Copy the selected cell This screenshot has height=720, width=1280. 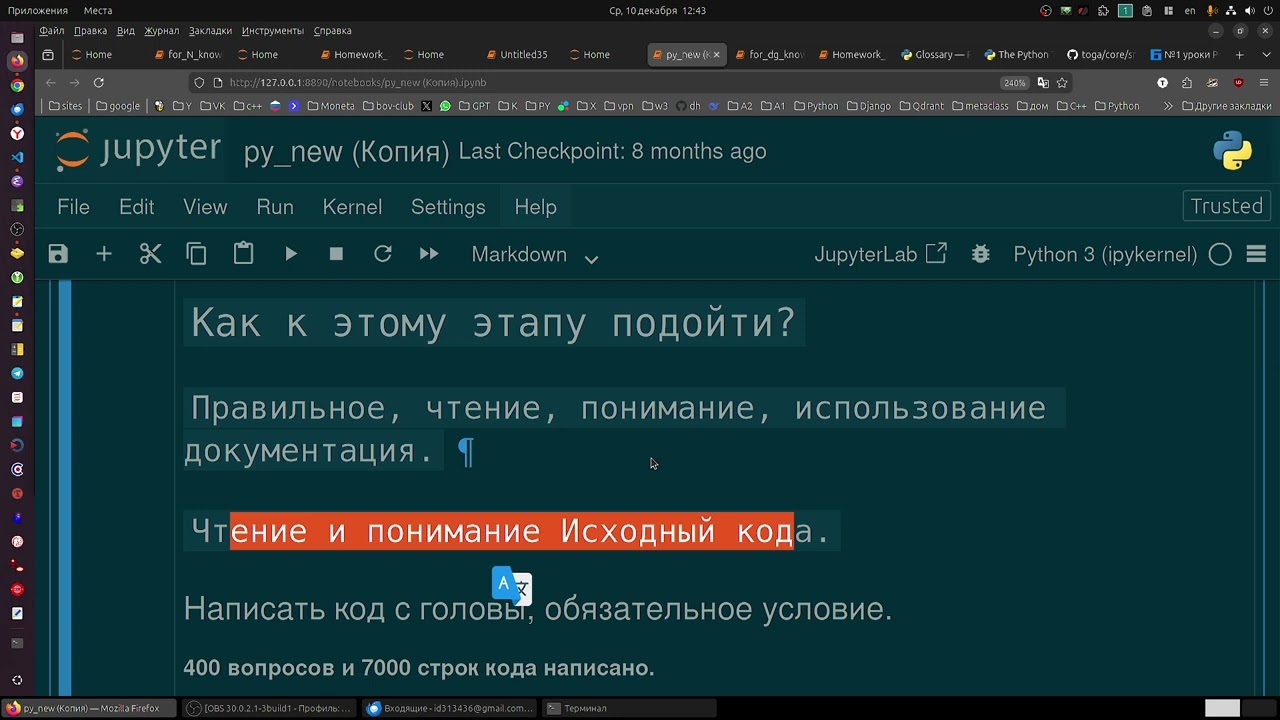(x=196, y=254)
